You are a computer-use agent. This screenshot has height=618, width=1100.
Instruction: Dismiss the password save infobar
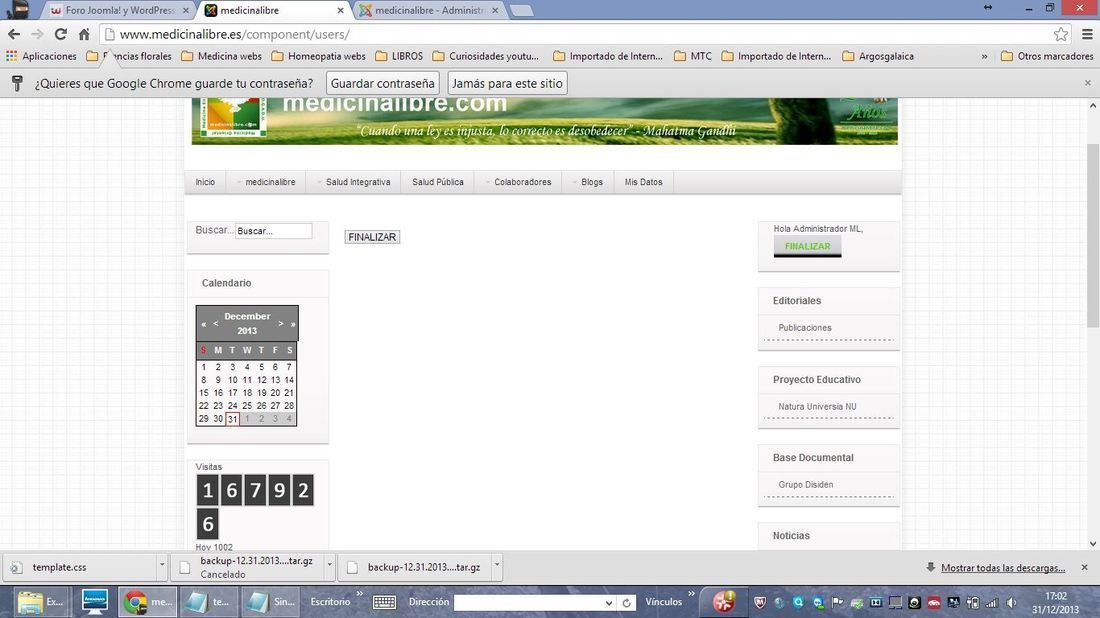click(x=1087, y=83)
